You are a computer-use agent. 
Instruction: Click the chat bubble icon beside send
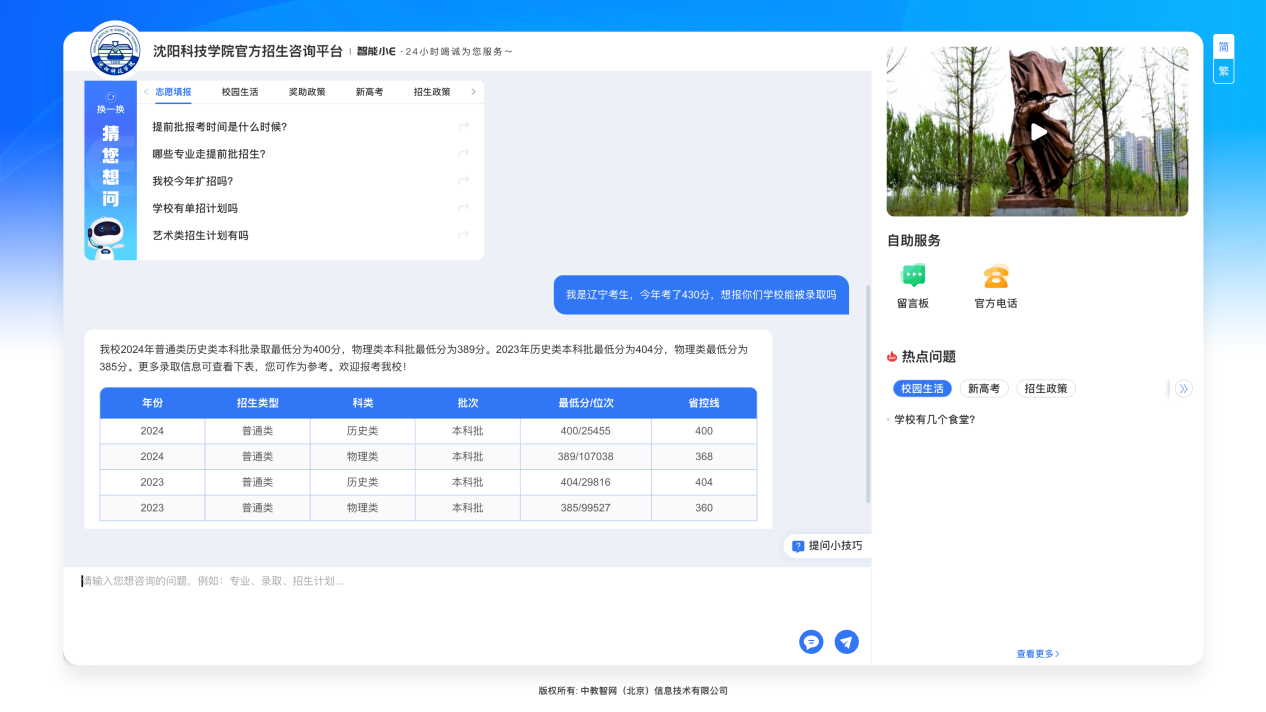click(x=811, y=642)
